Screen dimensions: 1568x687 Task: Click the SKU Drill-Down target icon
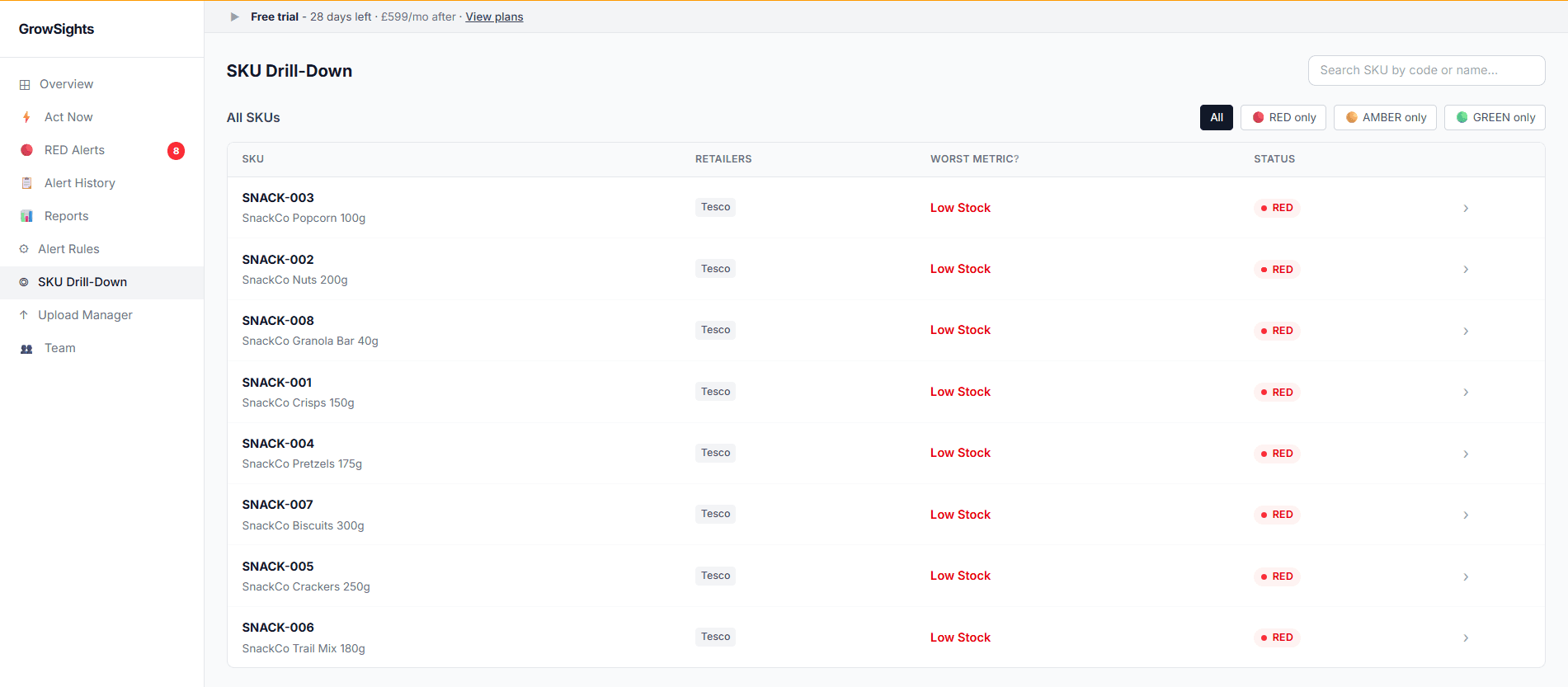(24, 282)
